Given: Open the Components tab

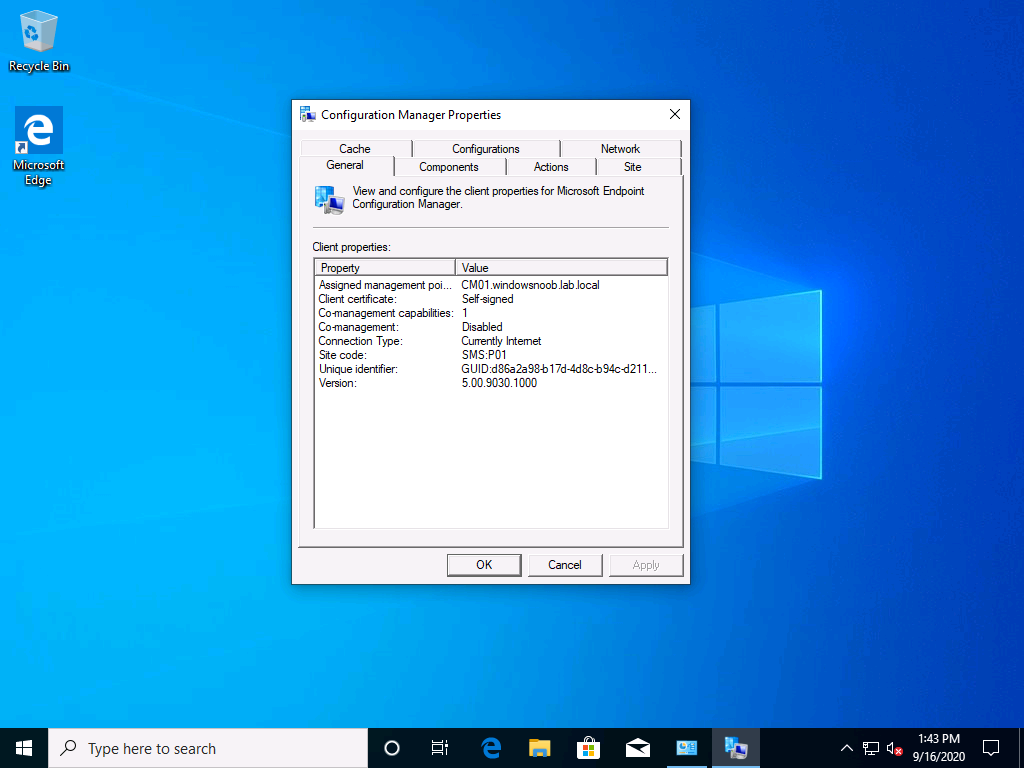Looking at the screenshot, I should [449, 167].
